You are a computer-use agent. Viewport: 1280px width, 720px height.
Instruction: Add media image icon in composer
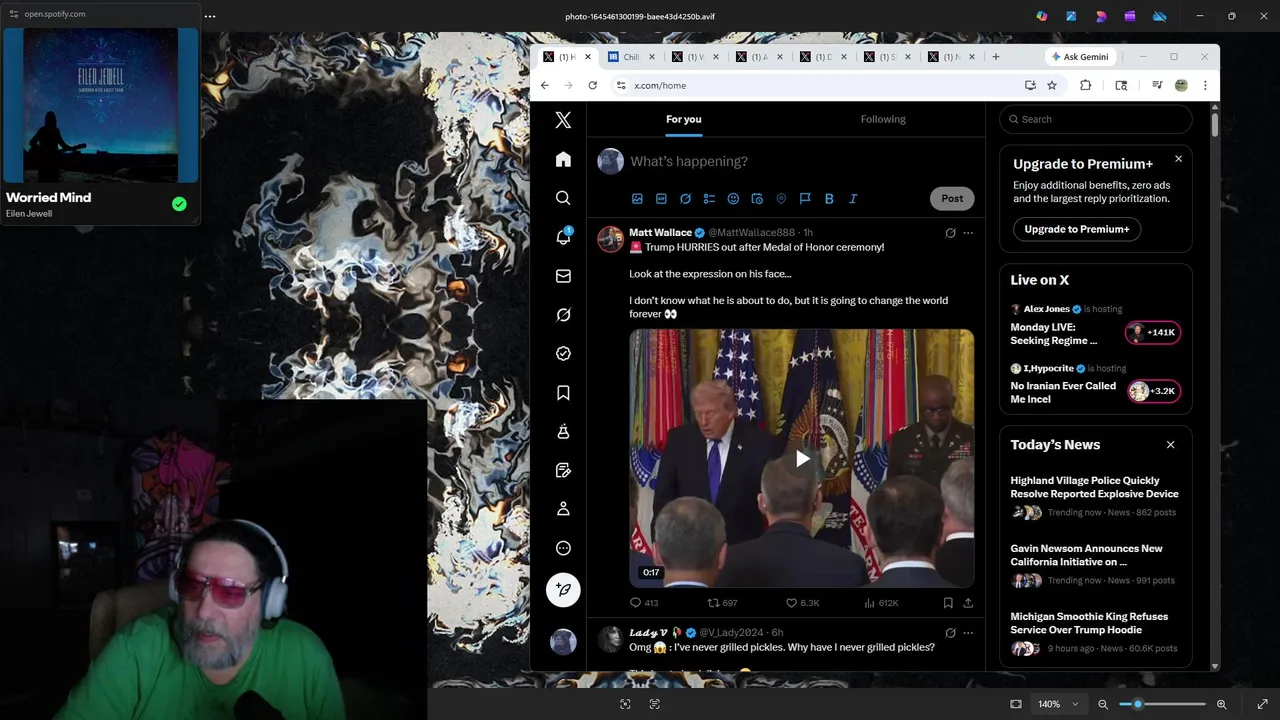(637, 199)
